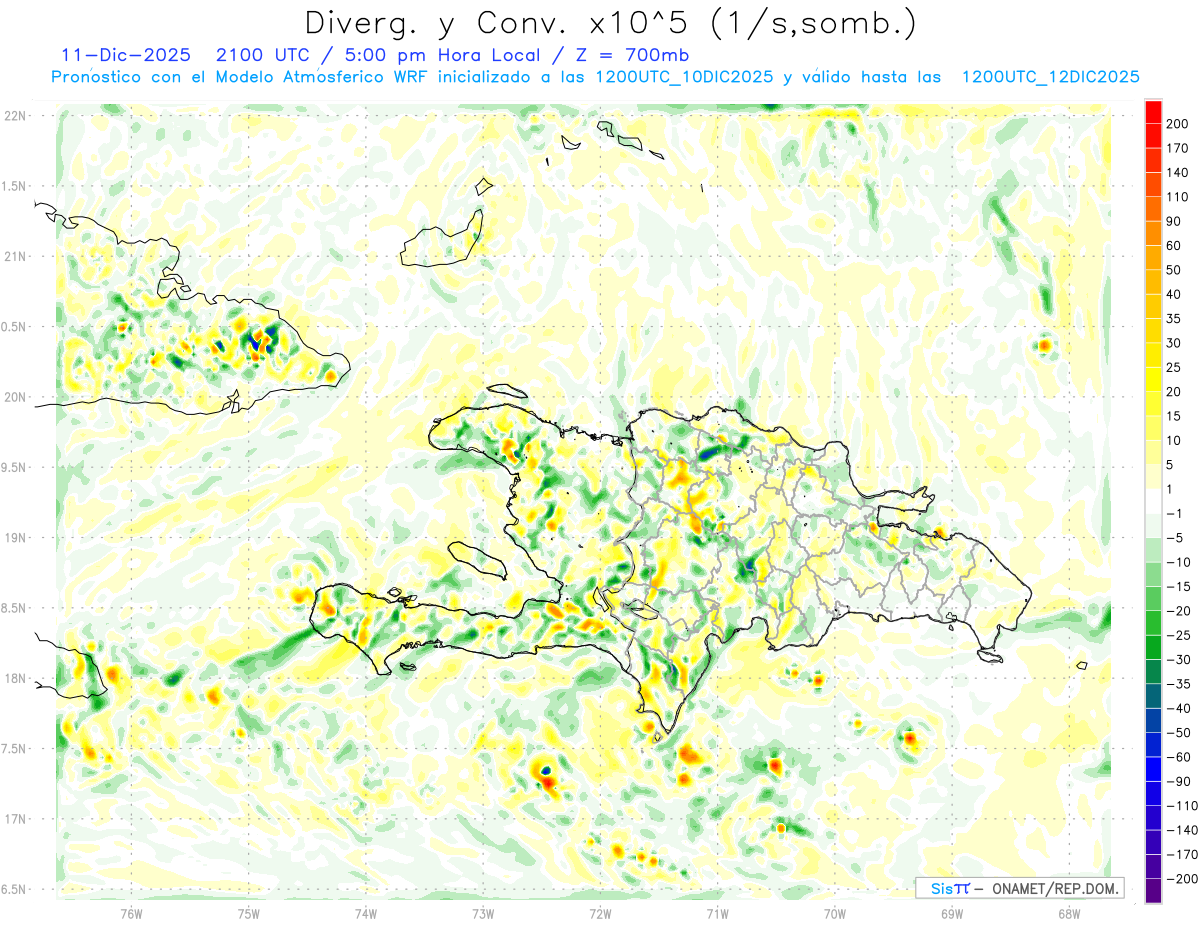Click the latitude label '7.5N'
1200x927 pixels.
point(14,749)
